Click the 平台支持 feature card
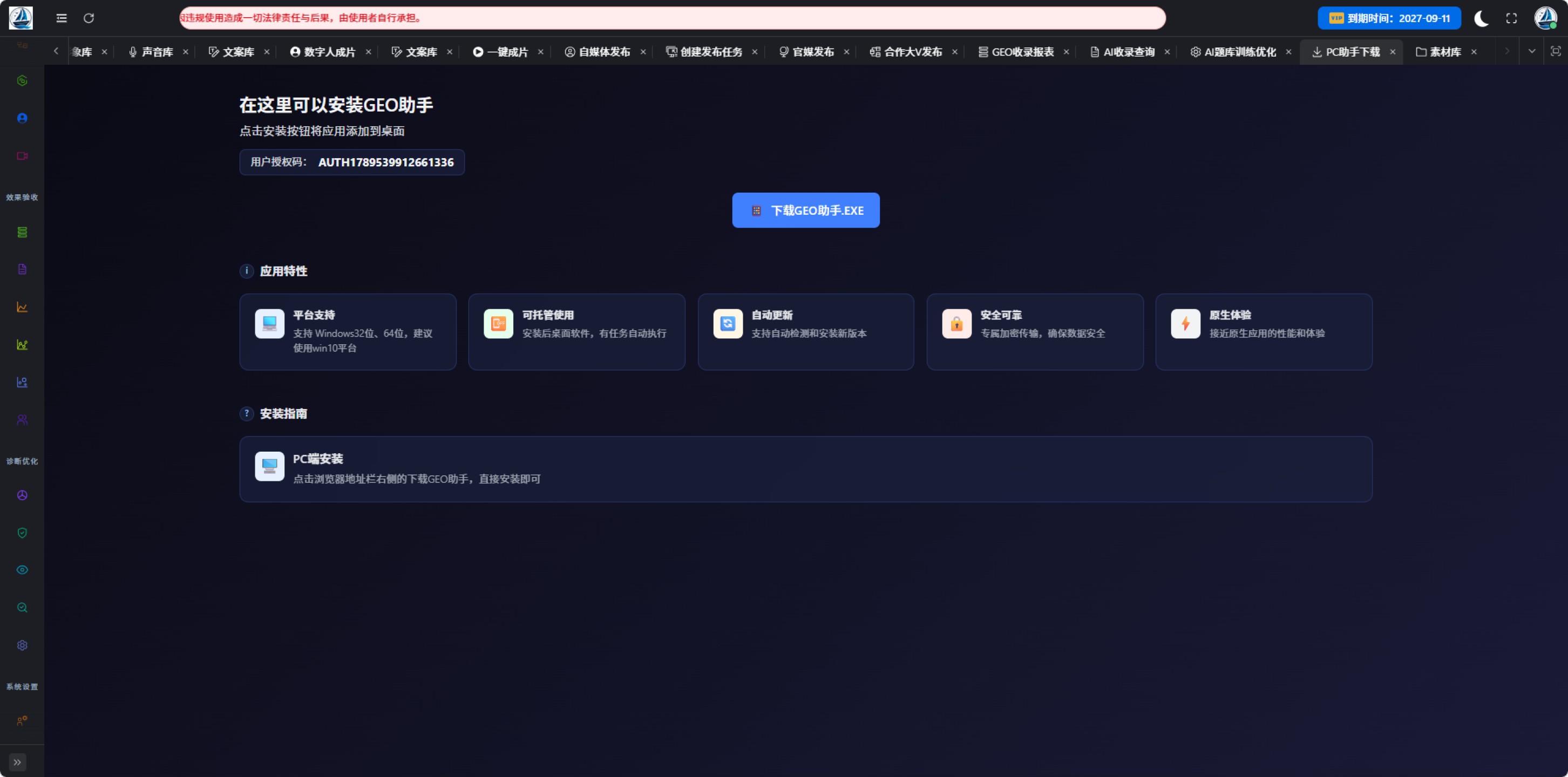Viewport: 1568px width, 777px height. click(x=348, y=332)
